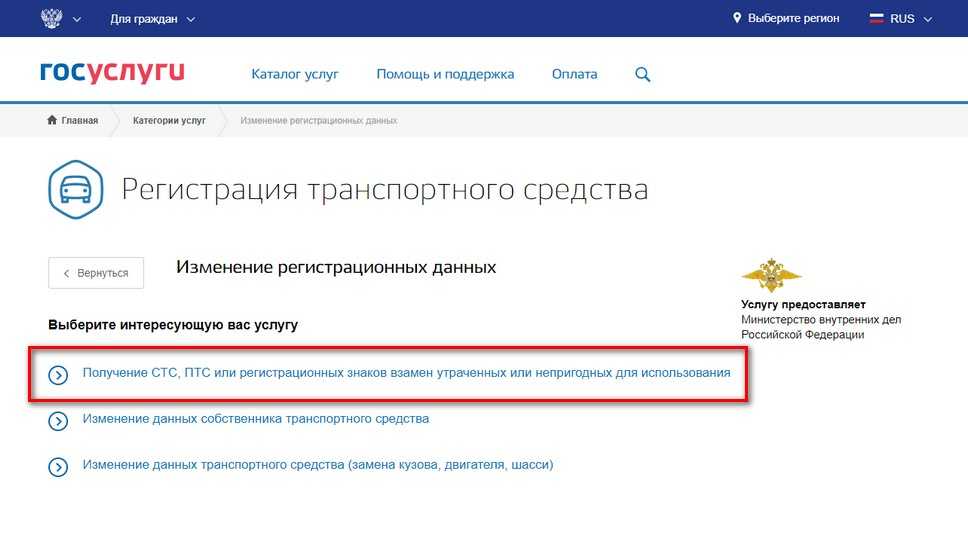Open the "Каталог услуг" menu item
968x545 pixels.
click(295, 74)
